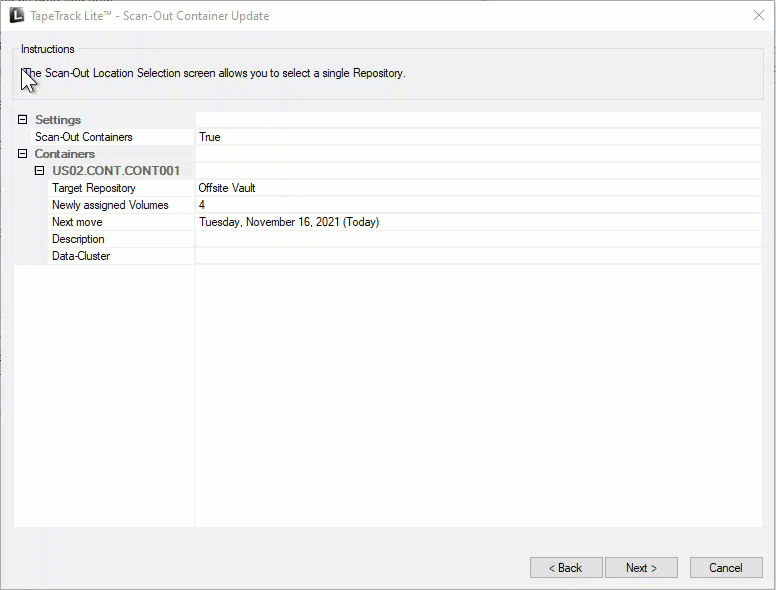Click the Newly assigned Volumes value 4
776x590 pixels.
(478, 205)
